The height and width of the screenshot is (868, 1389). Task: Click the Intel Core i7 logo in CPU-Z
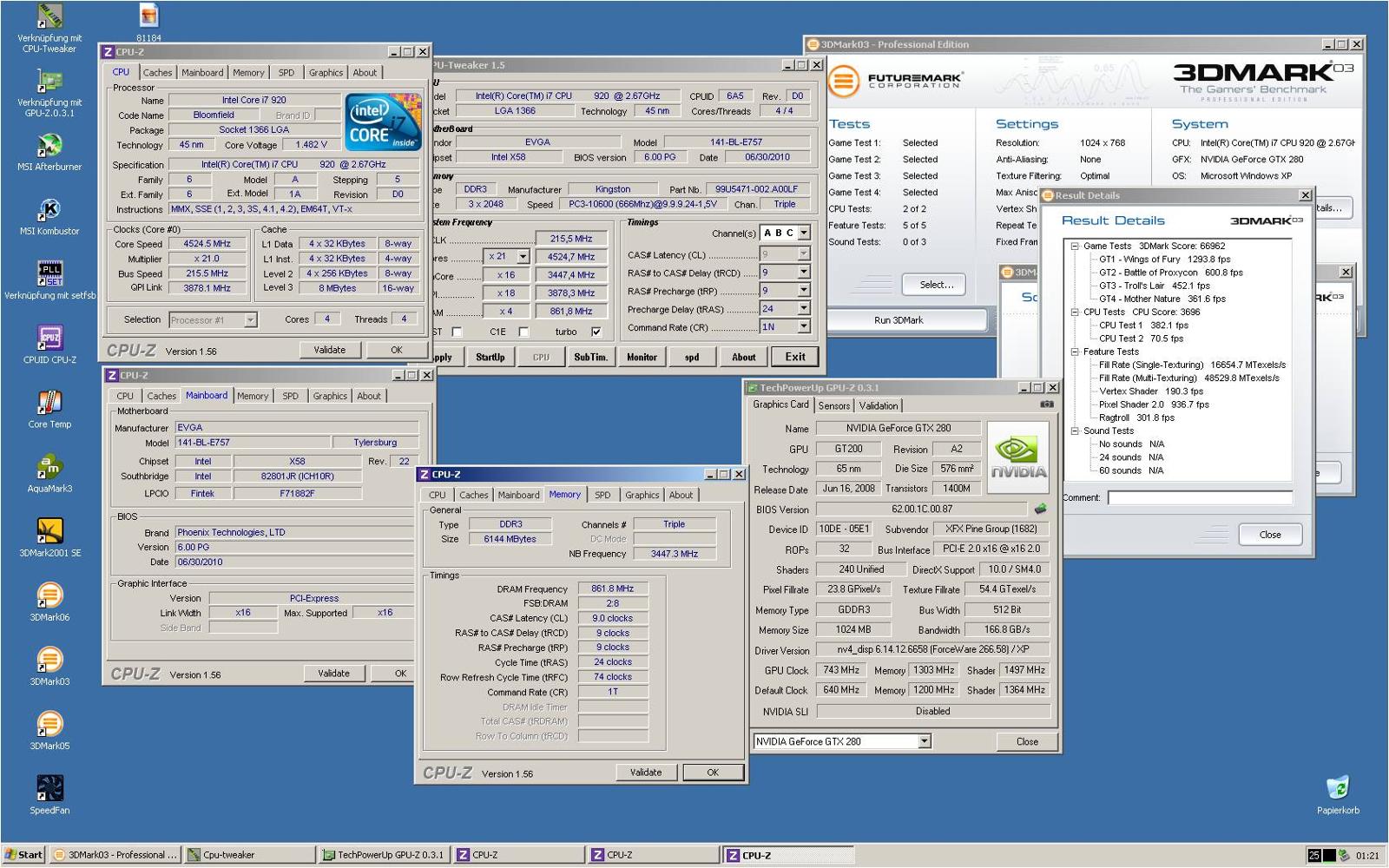coord(382,122)
